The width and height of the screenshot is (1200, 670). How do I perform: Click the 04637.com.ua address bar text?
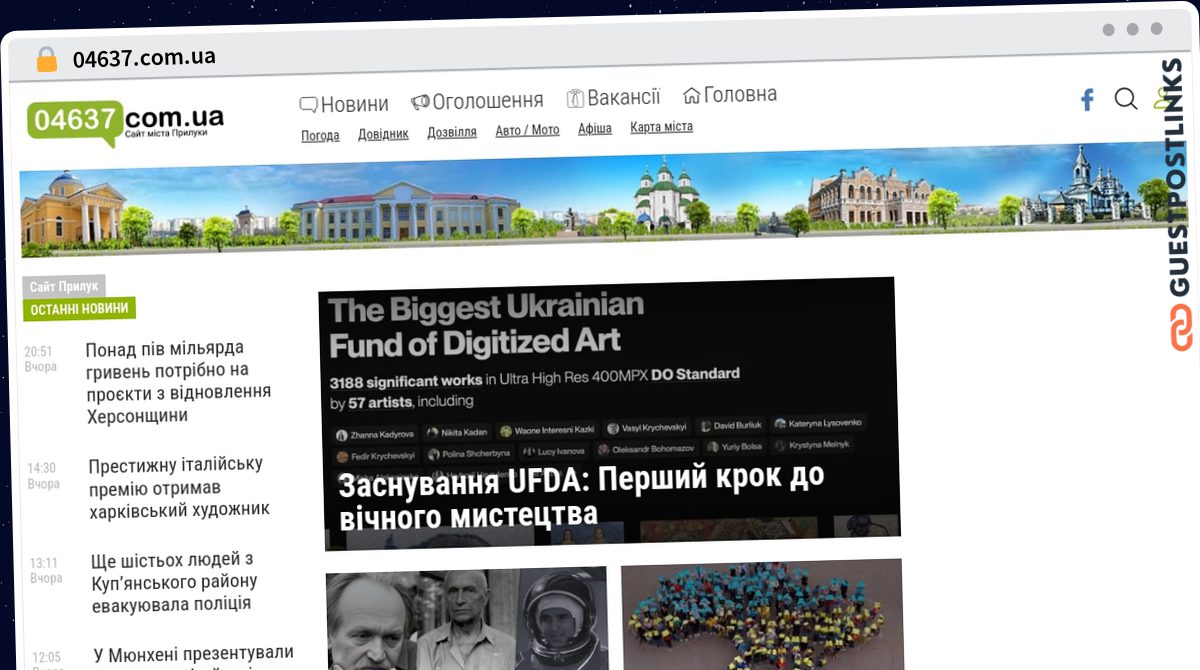pyautogui.click(x=144, y=57)
